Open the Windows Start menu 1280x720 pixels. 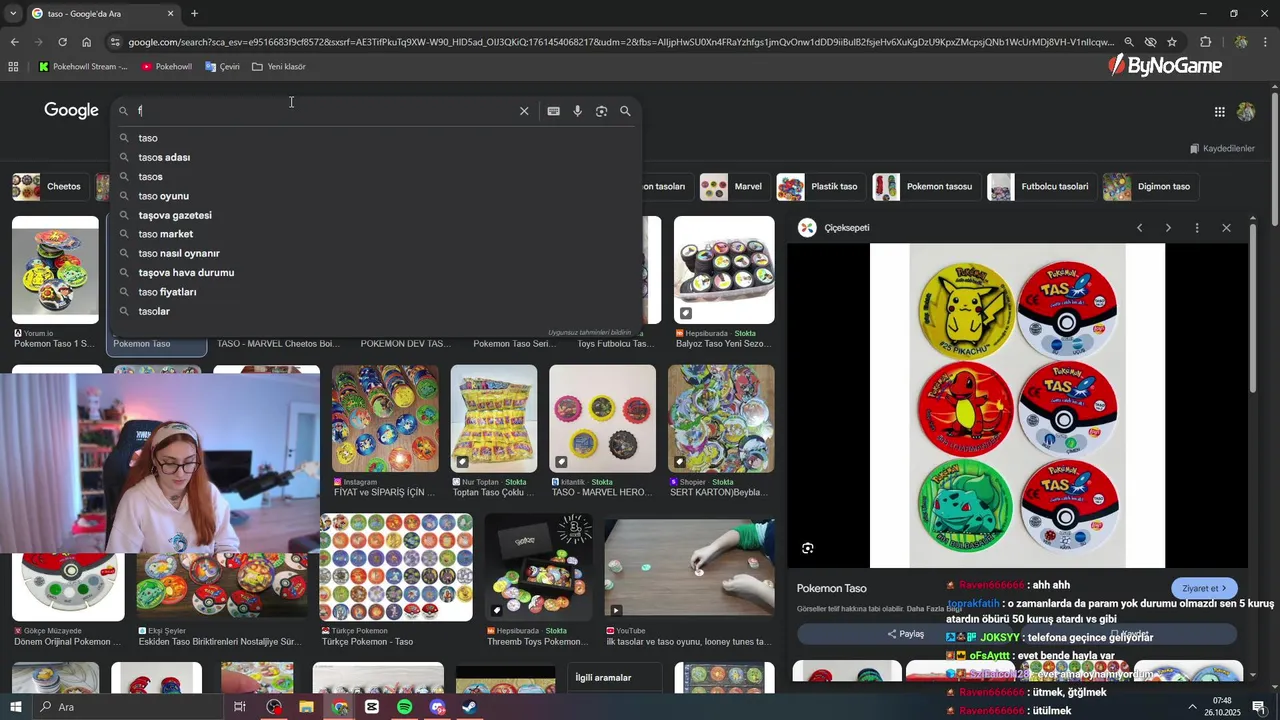point(16,707)
